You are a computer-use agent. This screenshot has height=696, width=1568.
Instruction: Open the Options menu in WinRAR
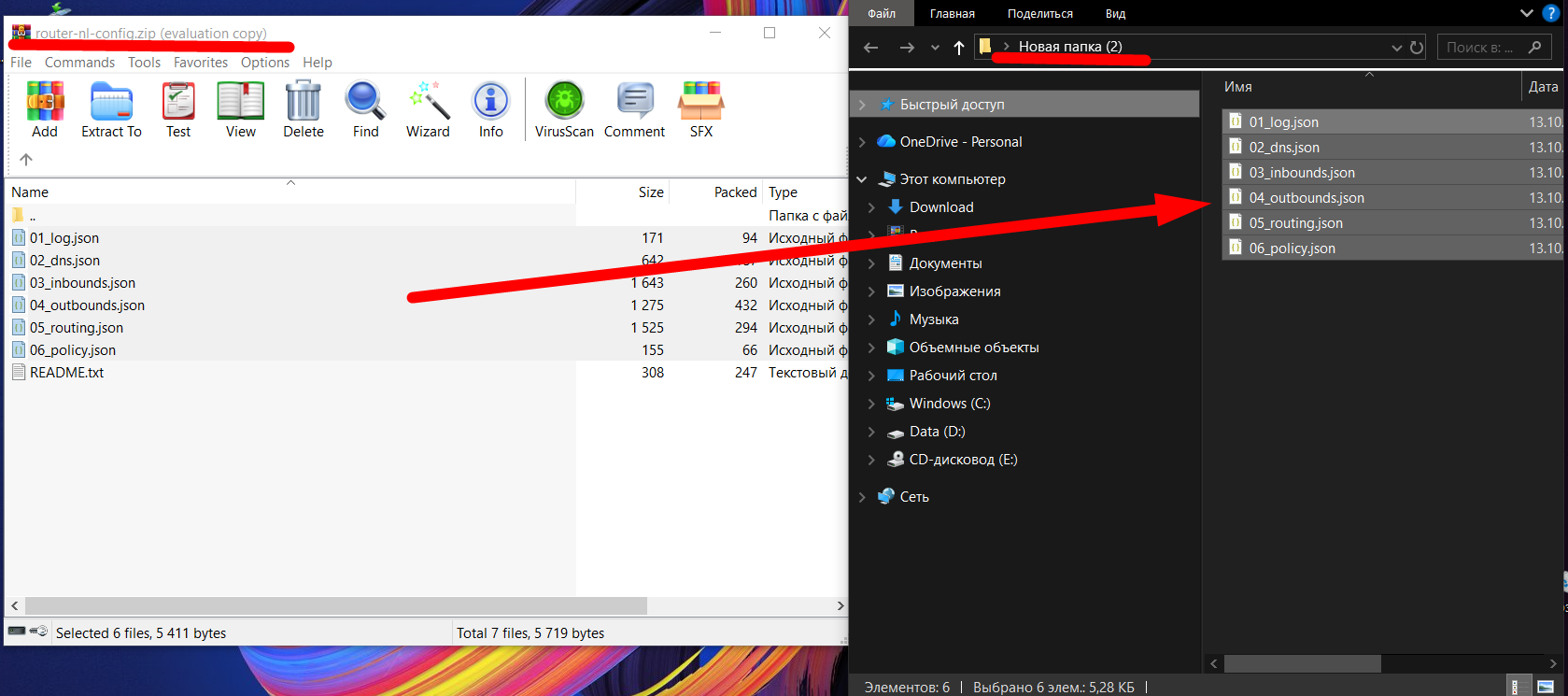[x=265, y=63]
